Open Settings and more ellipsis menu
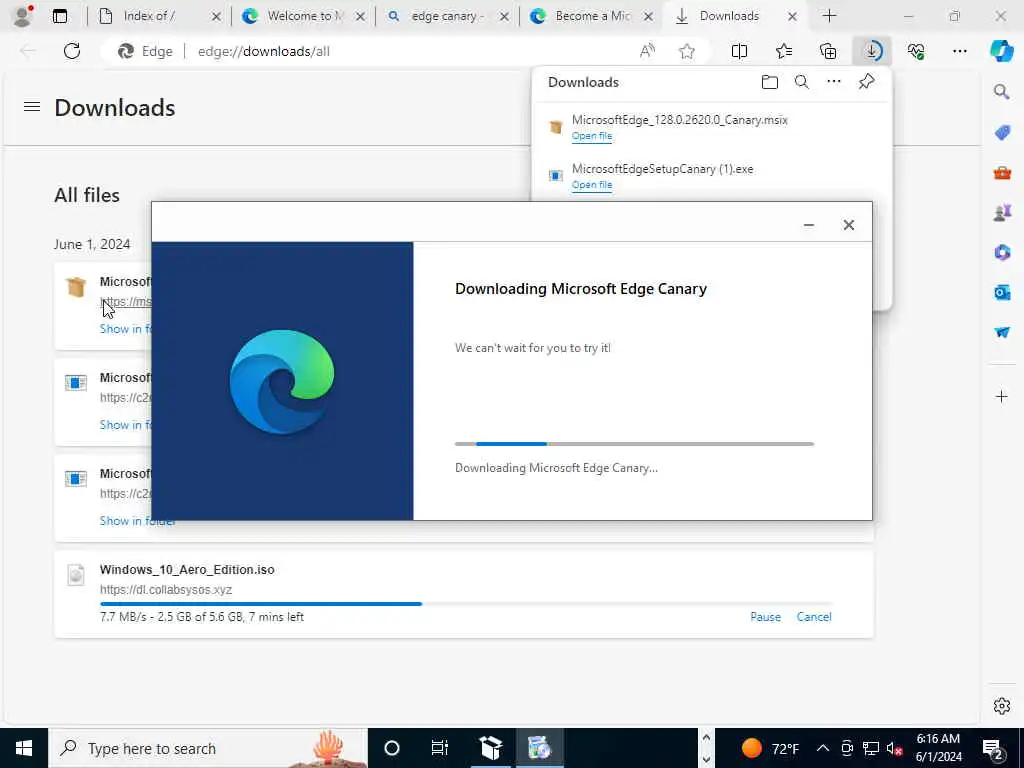The width and height of the screenshot is (1024, 768). coord(959,51)
